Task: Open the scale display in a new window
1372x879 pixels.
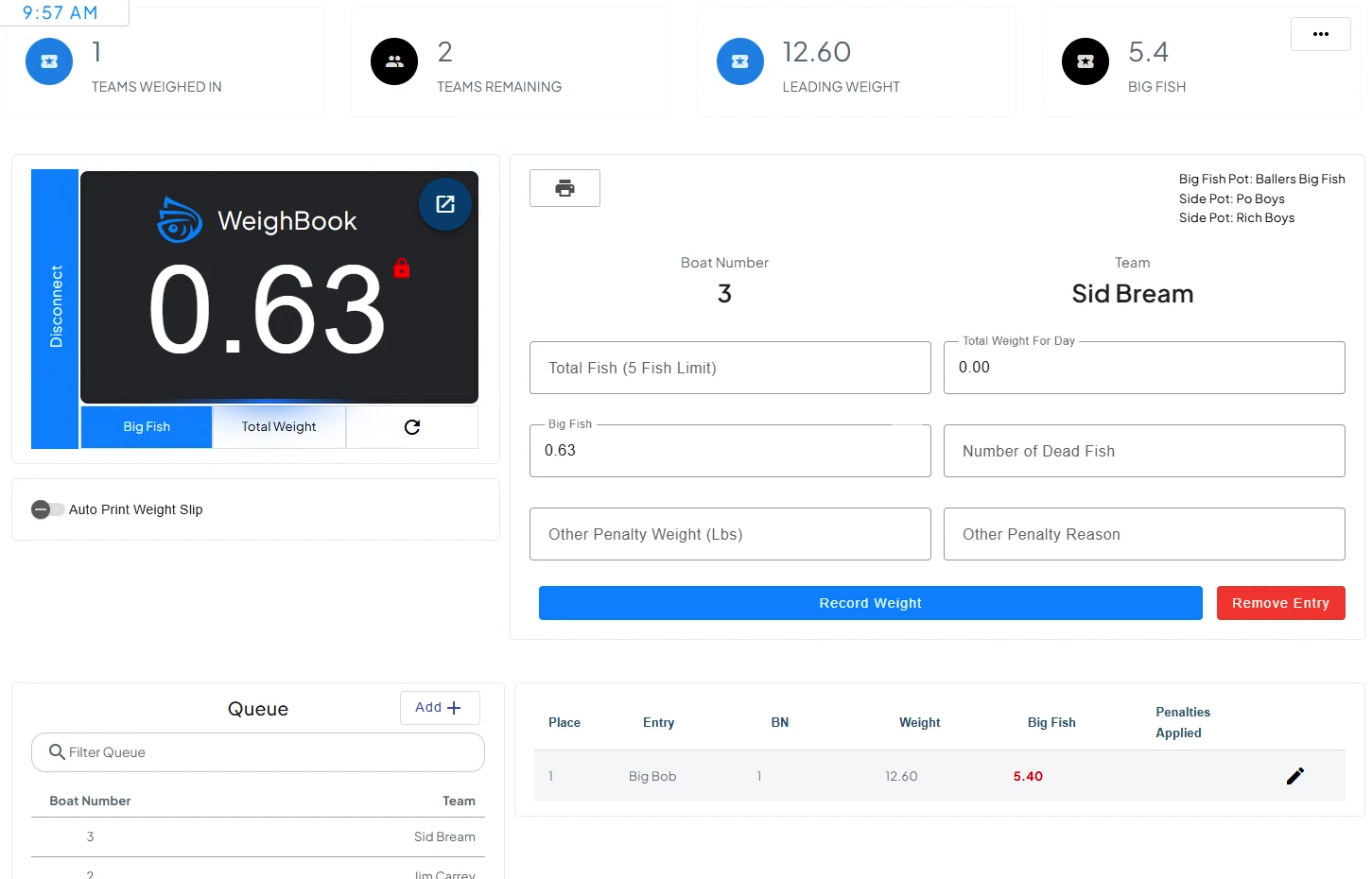Action: click(x=445, y=204)
